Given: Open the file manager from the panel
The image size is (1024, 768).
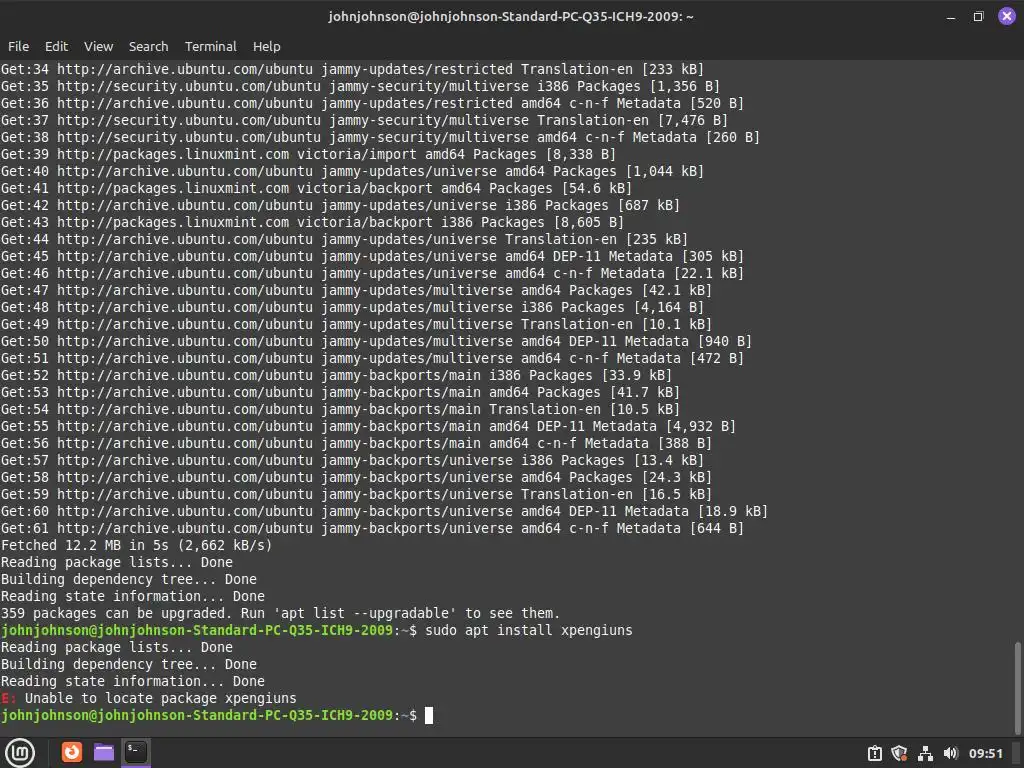Looking at the screenshot, I should [104, 752].
